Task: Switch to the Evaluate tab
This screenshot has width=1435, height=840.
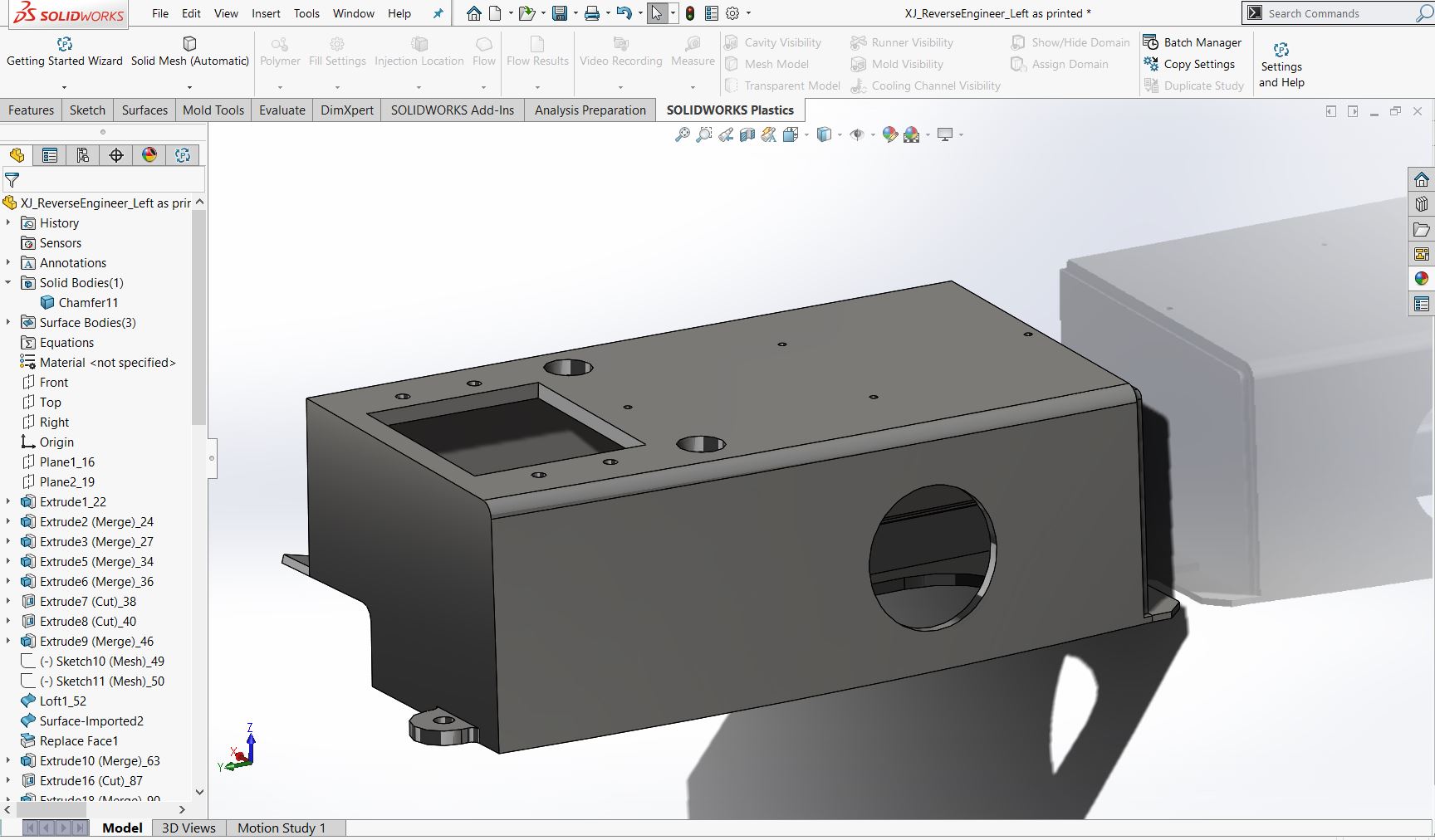Action: coord(282,110)
